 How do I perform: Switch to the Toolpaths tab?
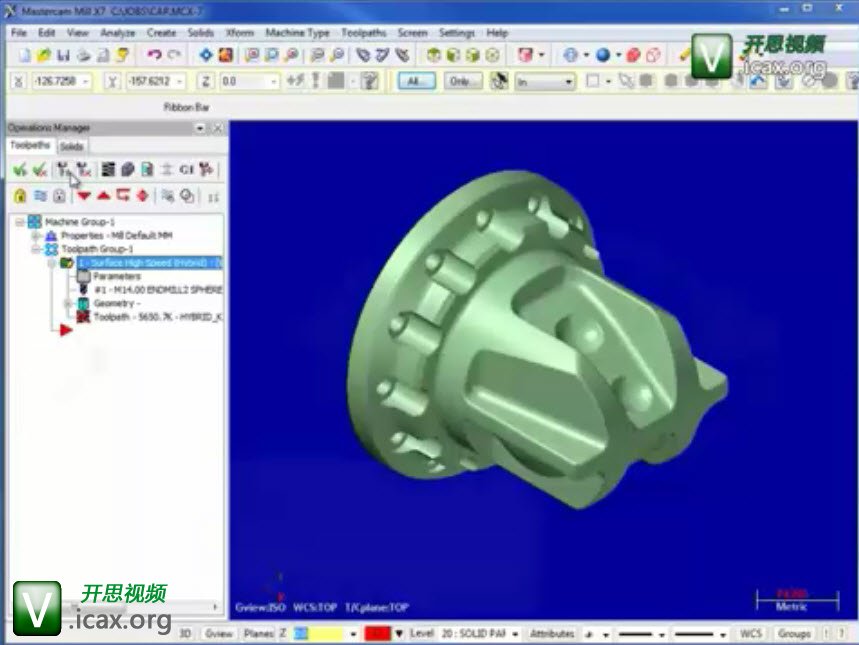tap(30, 145)
